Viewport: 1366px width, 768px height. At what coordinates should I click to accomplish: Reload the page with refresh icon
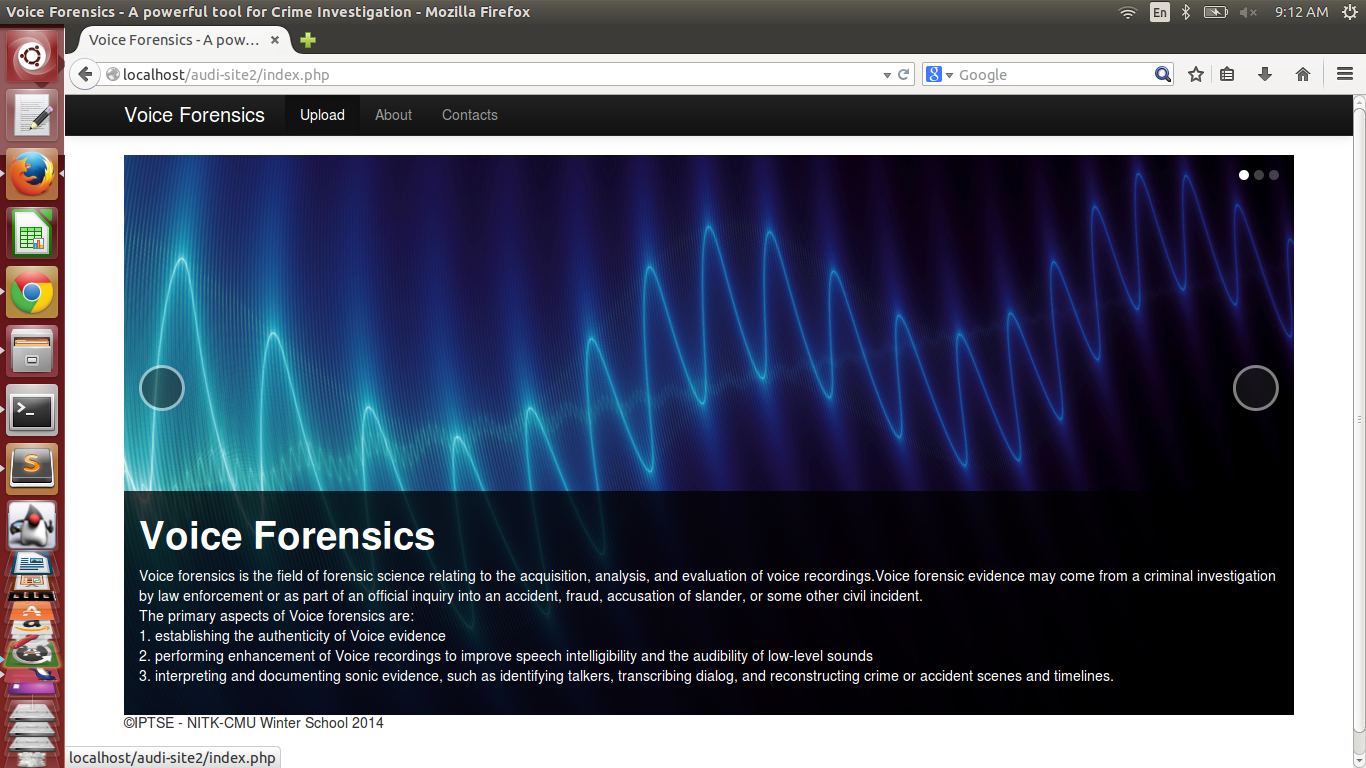coord(904,75)
